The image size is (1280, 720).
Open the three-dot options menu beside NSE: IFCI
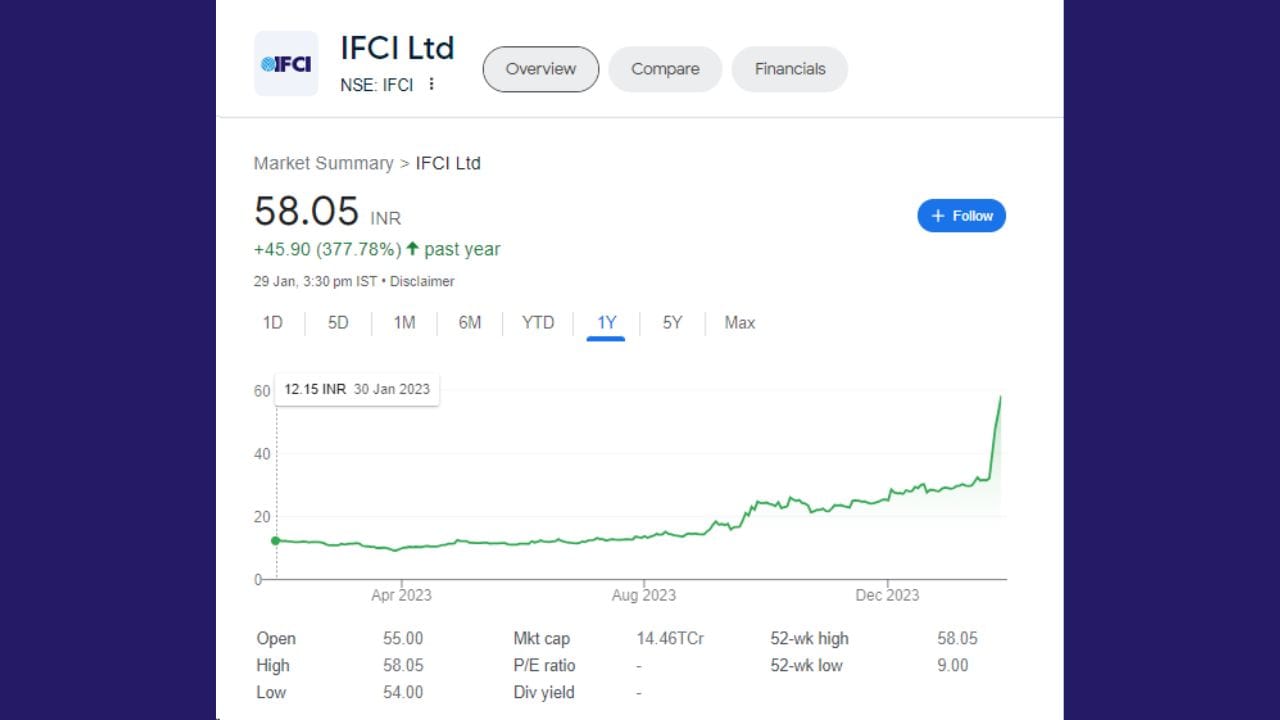[x=431, y=85]
